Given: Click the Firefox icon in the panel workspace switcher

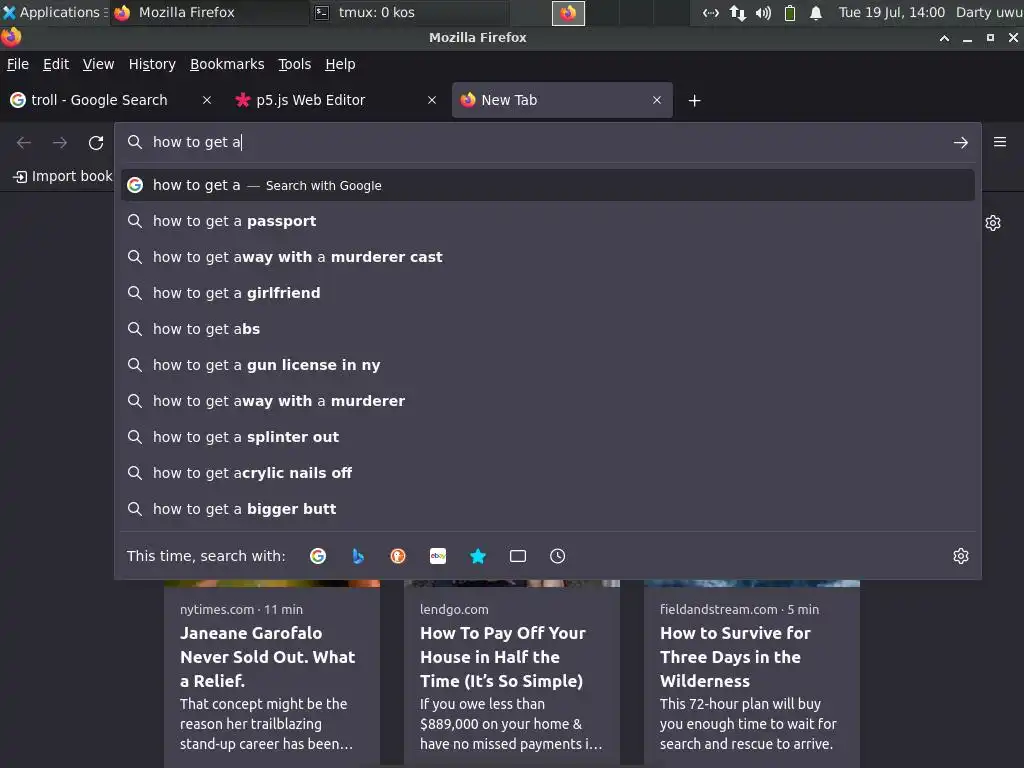Looking at the screenshot, I should (x=568, y=13).
